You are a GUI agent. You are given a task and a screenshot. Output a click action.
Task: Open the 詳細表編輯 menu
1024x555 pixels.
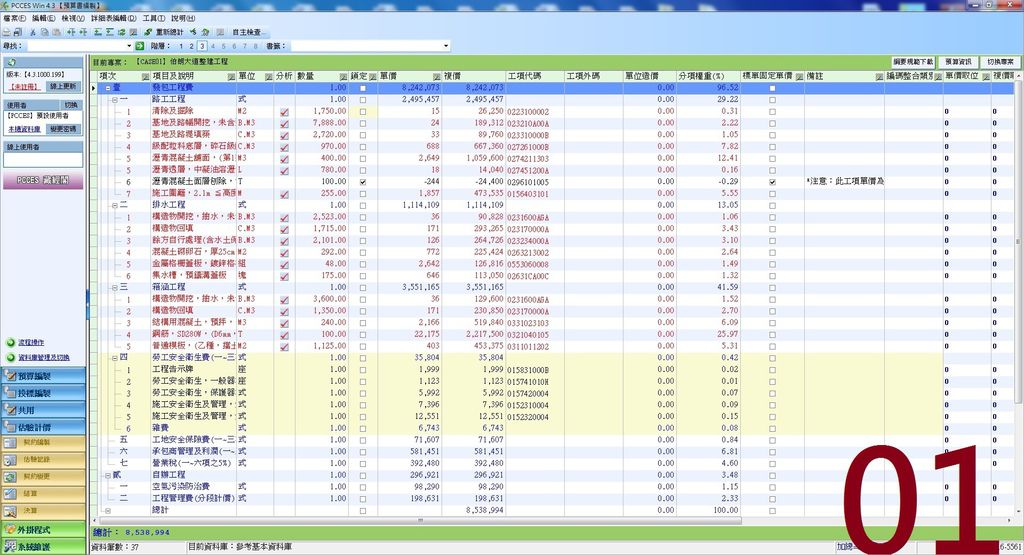114,18
